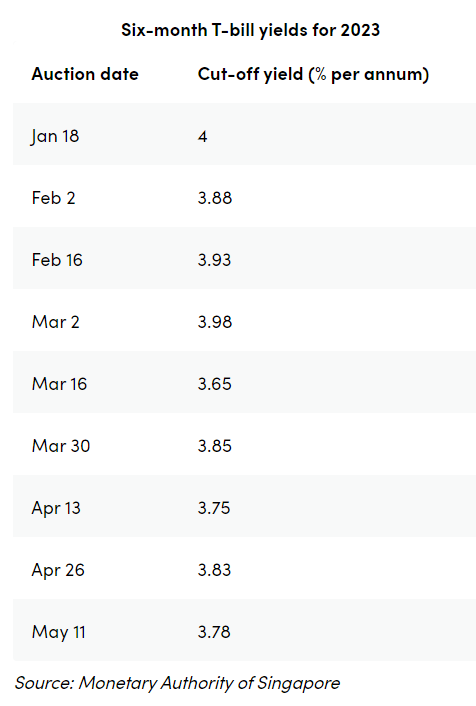Screen dimensions: 476x706
Task: Select the Apr 13 date cell
Action: [56, 508]
